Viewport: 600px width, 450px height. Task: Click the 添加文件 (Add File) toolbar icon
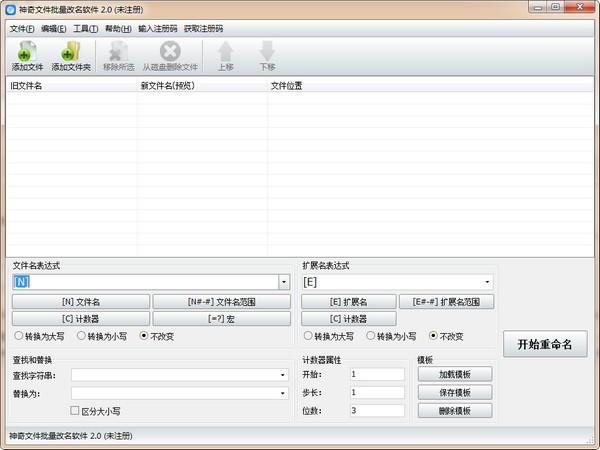click(x=28, y=52)
